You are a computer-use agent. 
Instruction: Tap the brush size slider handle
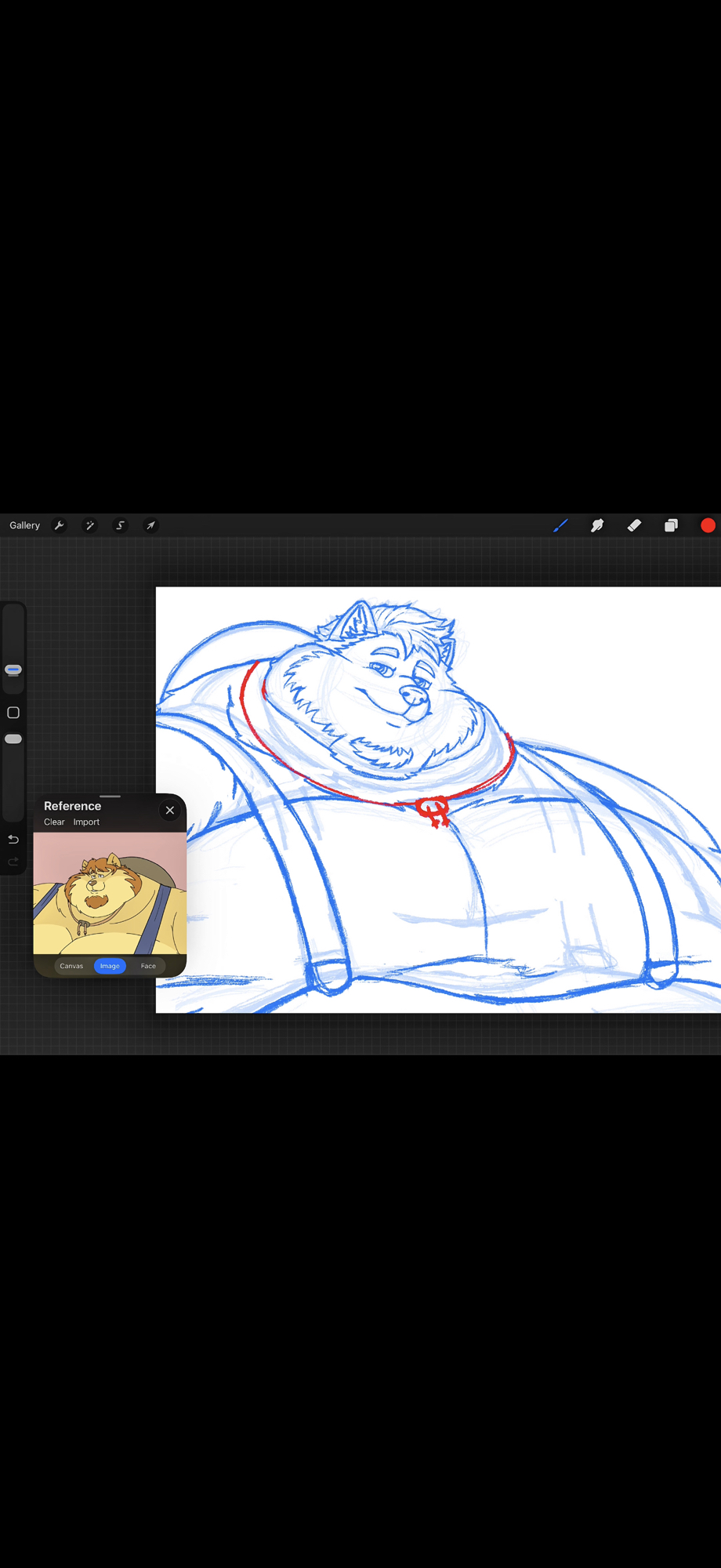13,670
